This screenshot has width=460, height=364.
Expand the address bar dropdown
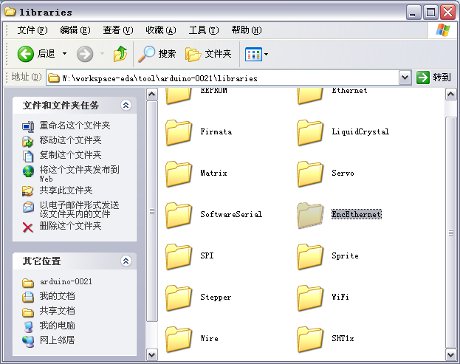[x=405, y=78]
